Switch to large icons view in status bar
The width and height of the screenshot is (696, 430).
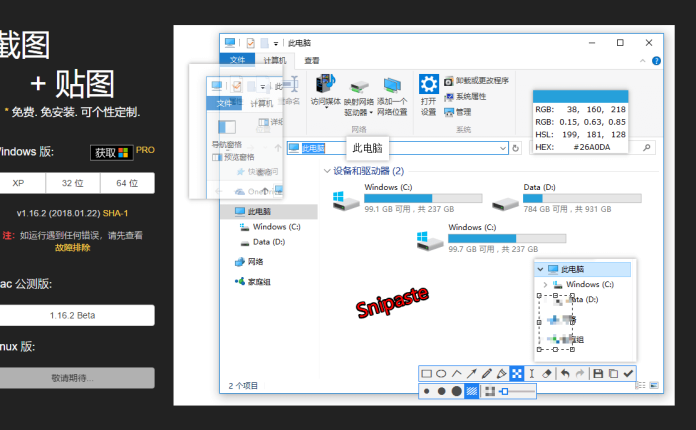pyautogui.click(x=654, y=385)
